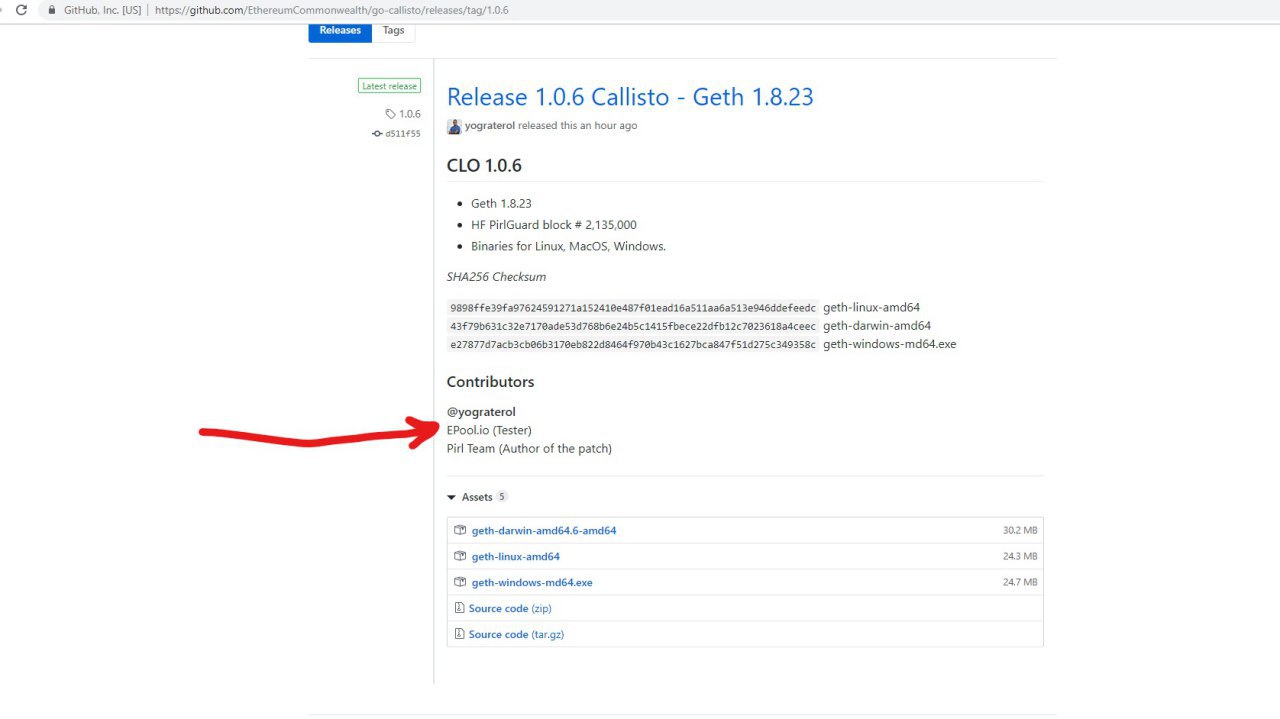Collapse the Assets section triangle
This screenshot has width=1280, height=719.
point(452,497)
